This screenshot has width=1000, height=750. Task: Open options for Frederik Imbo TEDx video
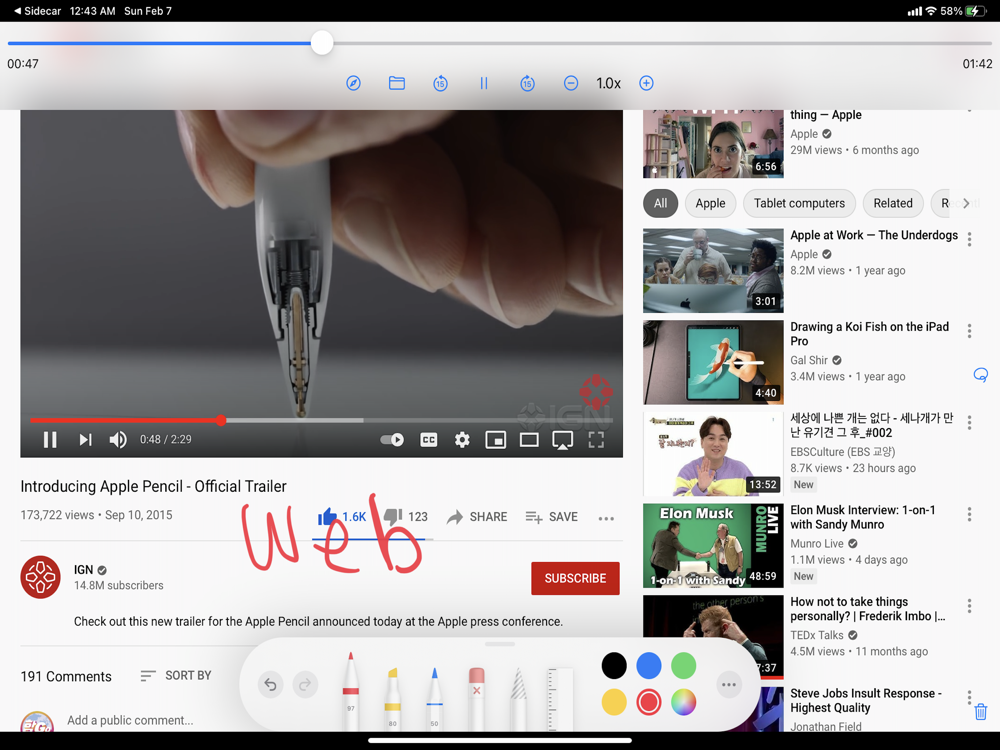969,606
